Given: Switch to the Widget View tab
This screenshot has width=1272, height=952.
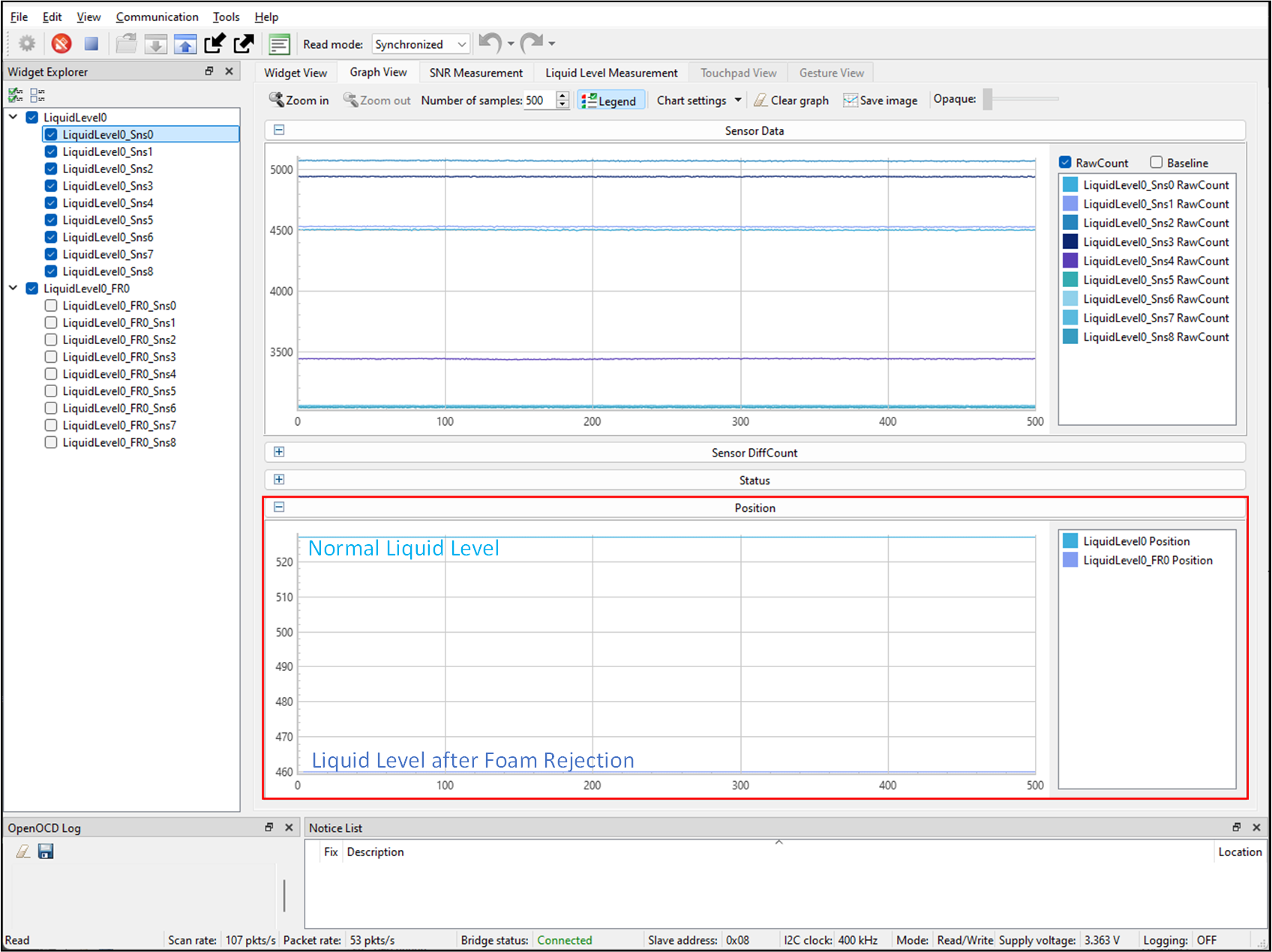Looking at the screenshot, I should (x=295, y=73).
